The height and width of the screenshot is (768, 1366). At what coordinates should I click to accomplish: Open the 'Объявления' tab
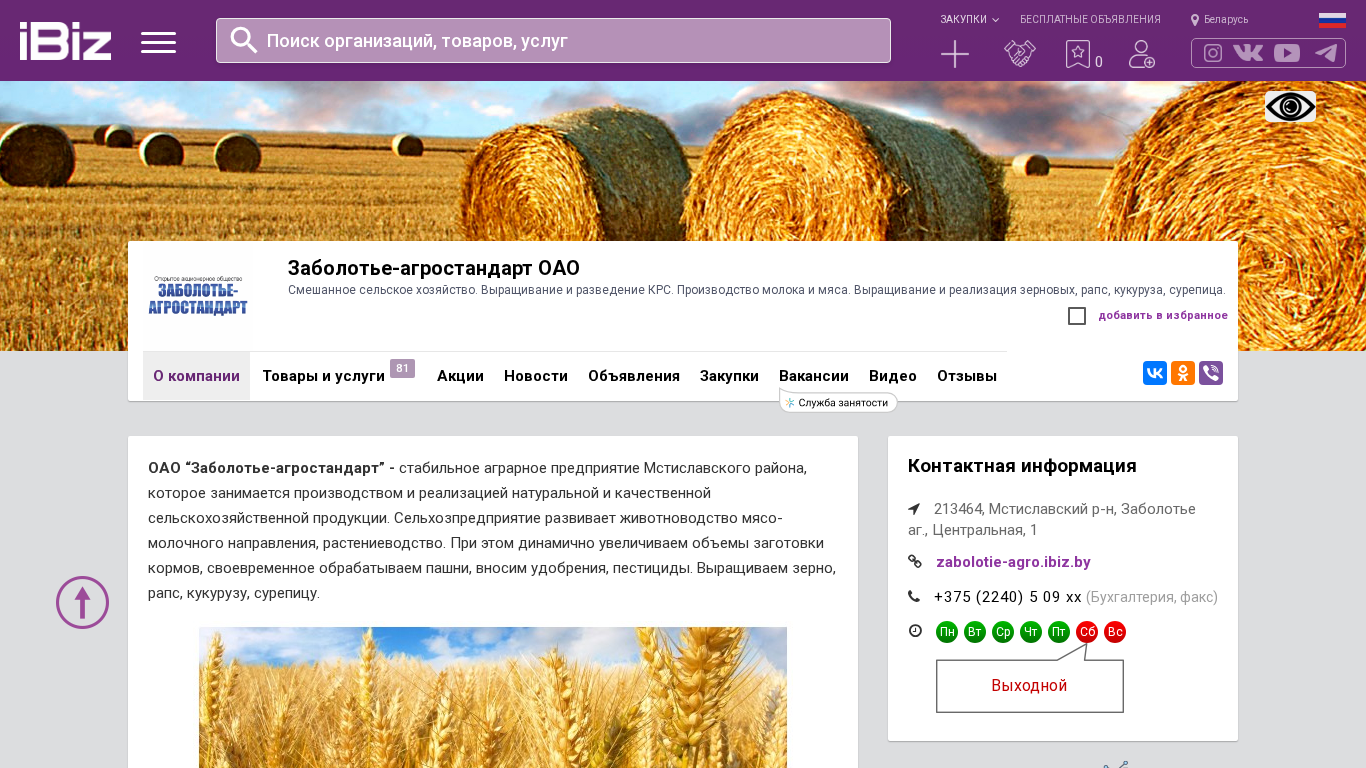click(634, 376)
